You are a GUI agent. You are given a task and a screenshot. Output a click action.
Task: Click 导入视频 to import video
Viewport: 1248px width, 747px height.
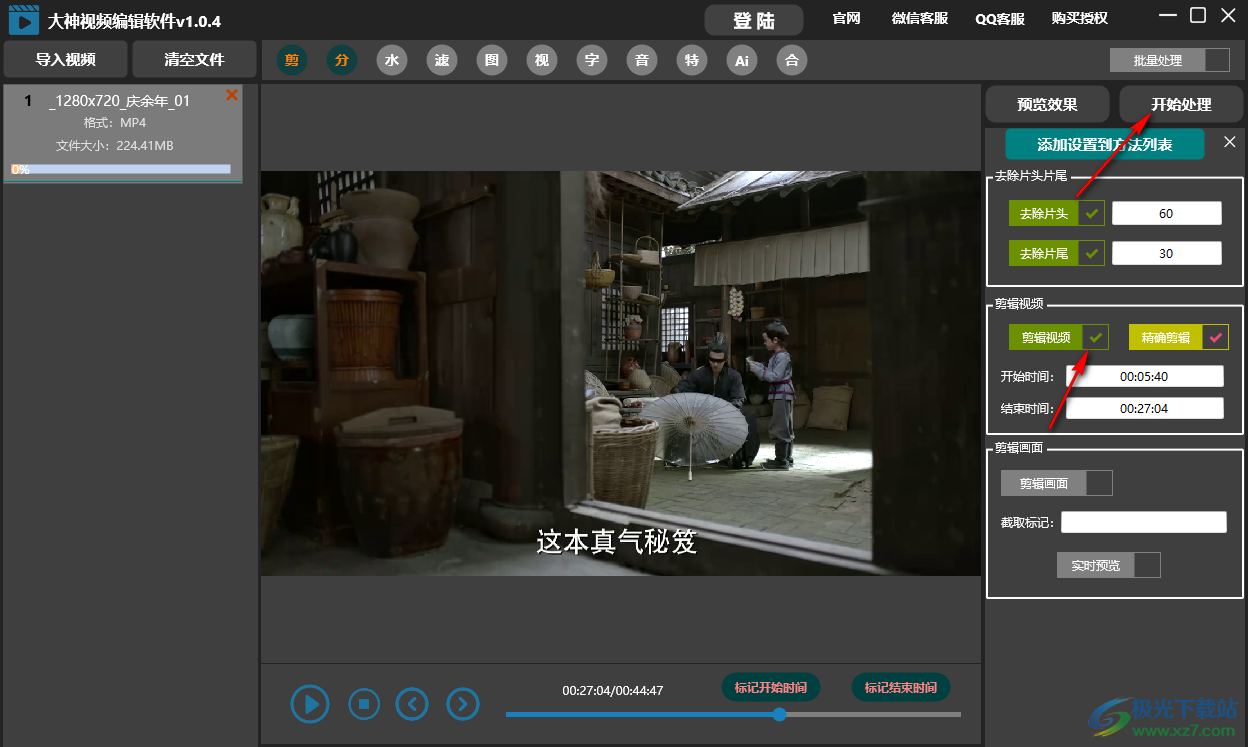pos(66,59)
